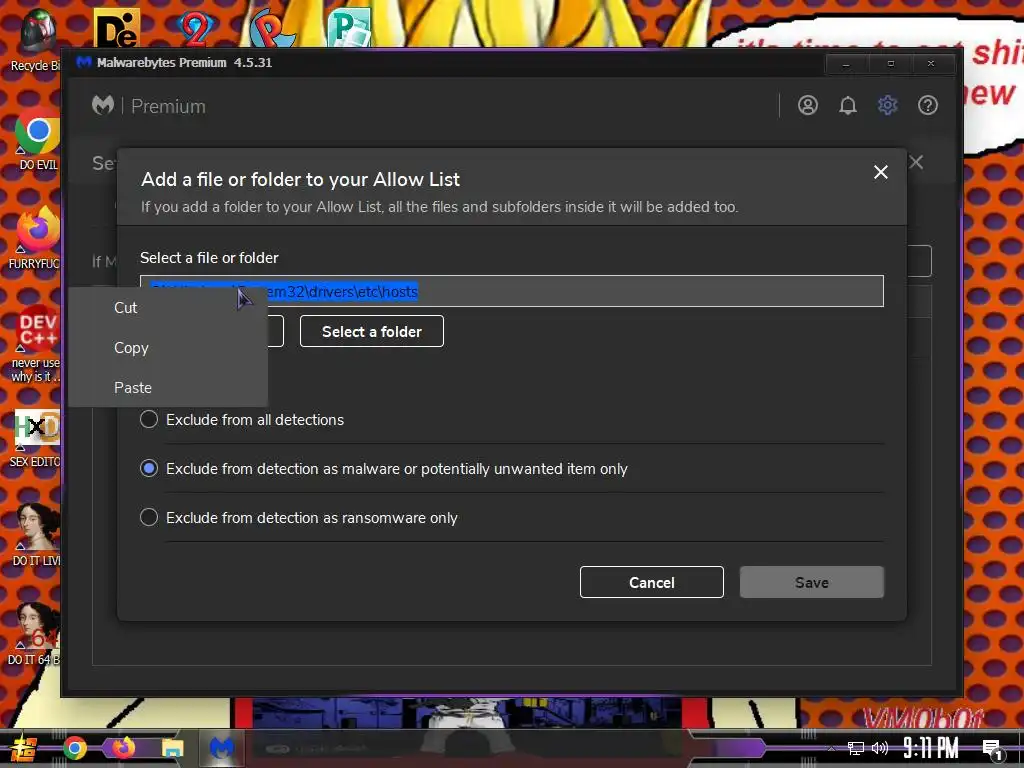Click the greyed Save button
Screen dimensions: 1024x768
(x=811, y=582)
